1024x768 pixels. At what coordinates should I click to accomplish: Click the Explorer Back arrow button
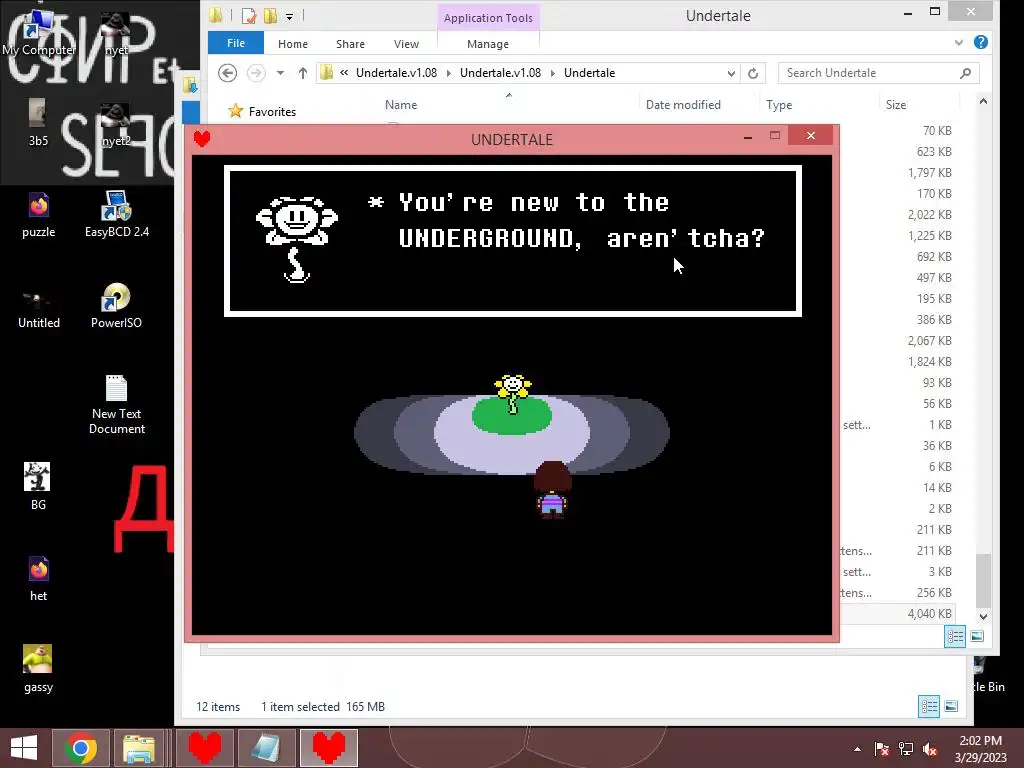point(227,72)
